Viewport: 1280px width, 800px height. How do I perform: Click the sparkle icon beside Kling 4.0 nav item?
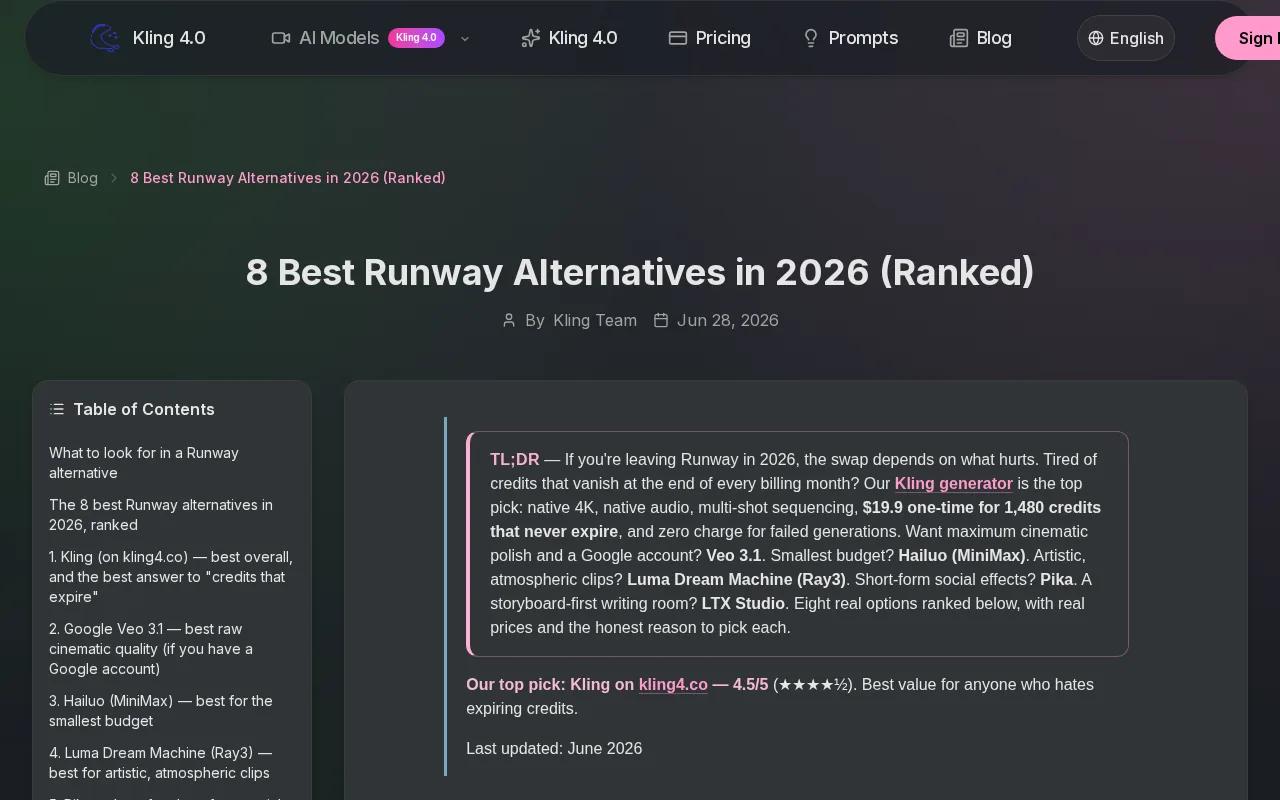530,38
